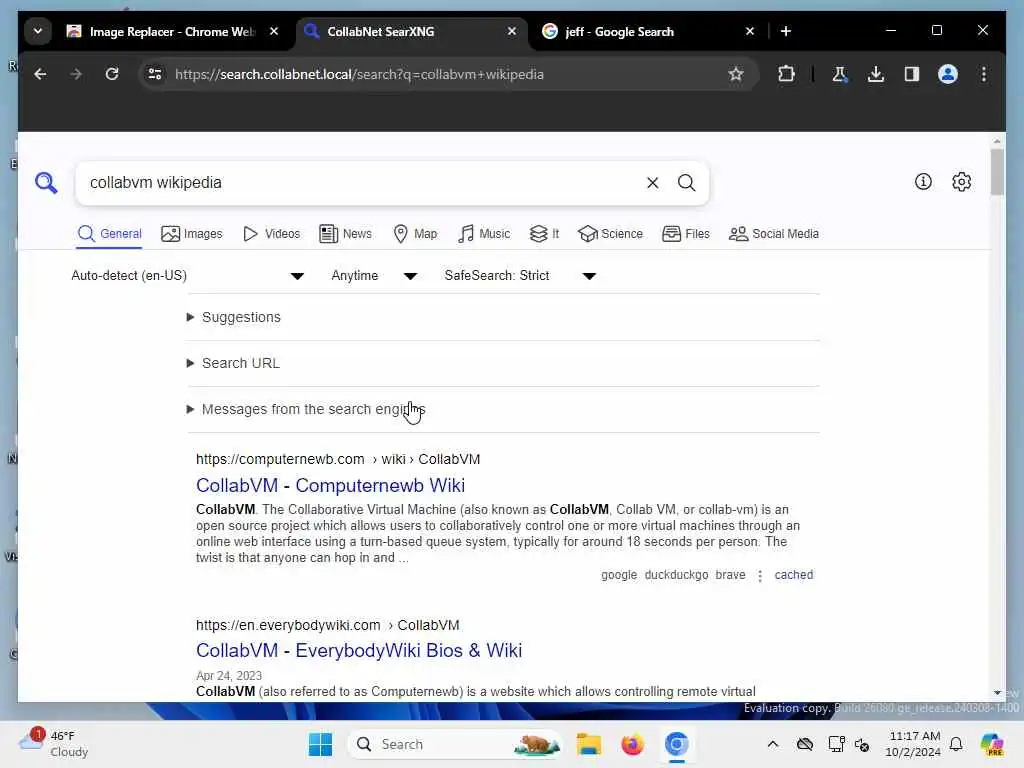Open the Anytime time range dropdown
The width and height of the screenshot is (1024, 768).
(374, 276)
